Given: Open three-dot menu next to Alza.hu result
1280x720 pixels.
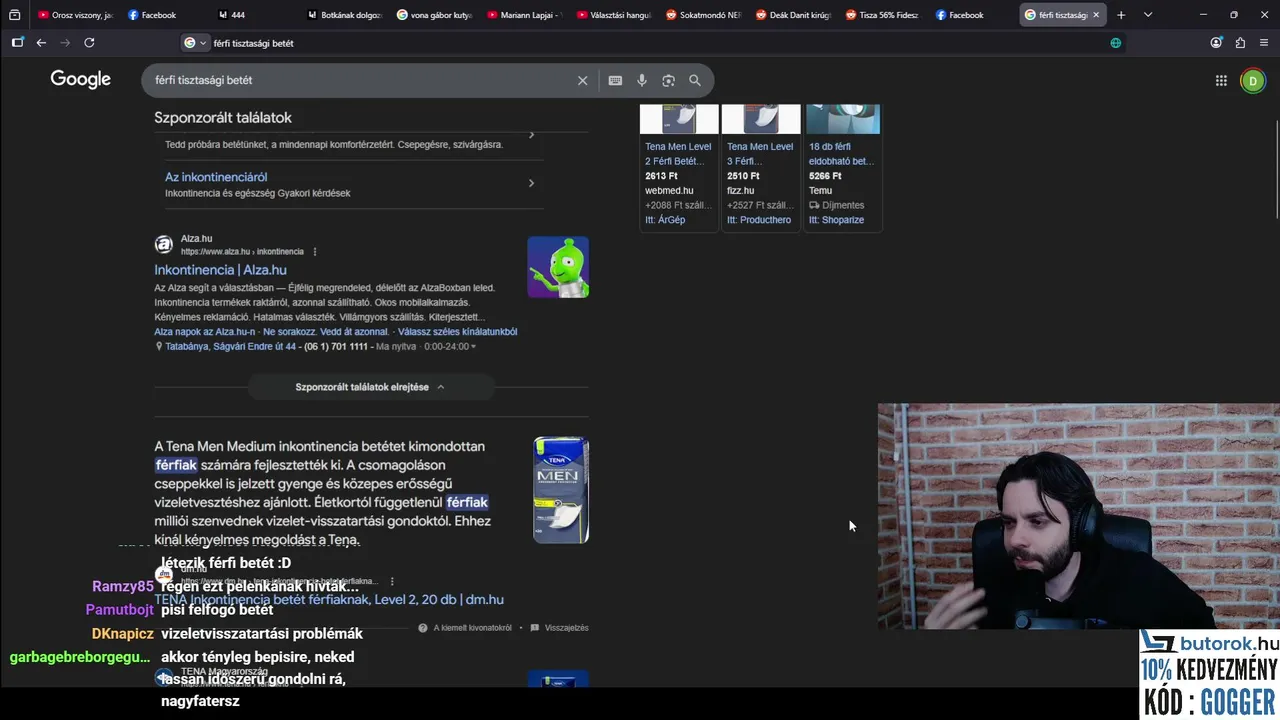Looking at the screenshot, I should tap(315, 252).
